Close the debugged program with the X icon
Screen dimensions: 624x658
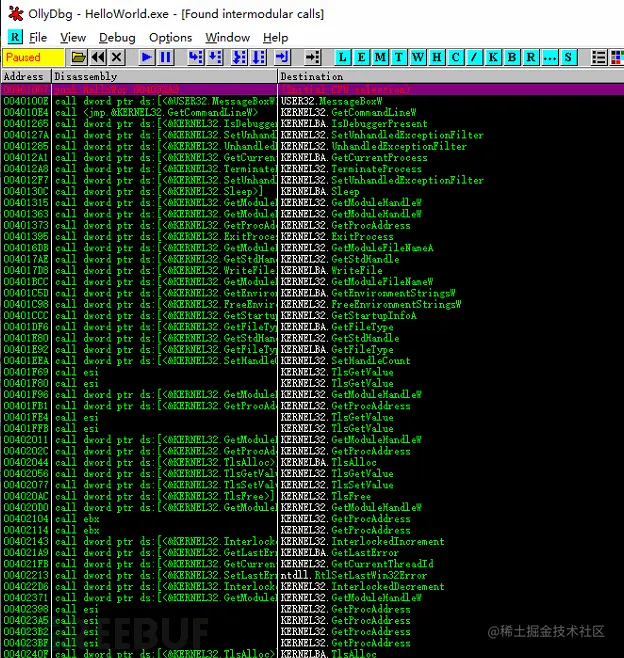117,57
